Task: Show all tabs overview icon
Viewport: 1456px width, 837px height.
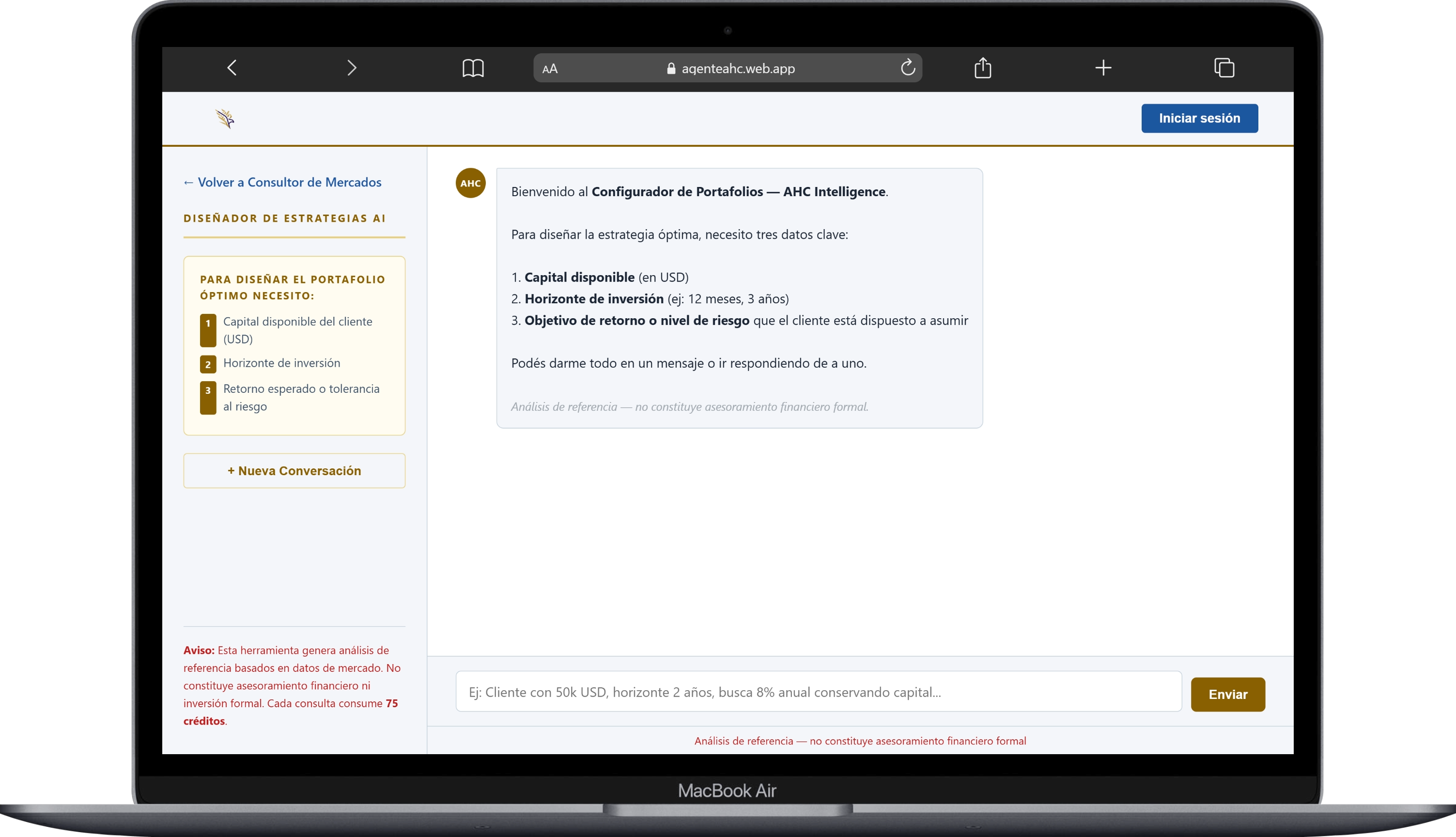Action: click(1224, 68)
